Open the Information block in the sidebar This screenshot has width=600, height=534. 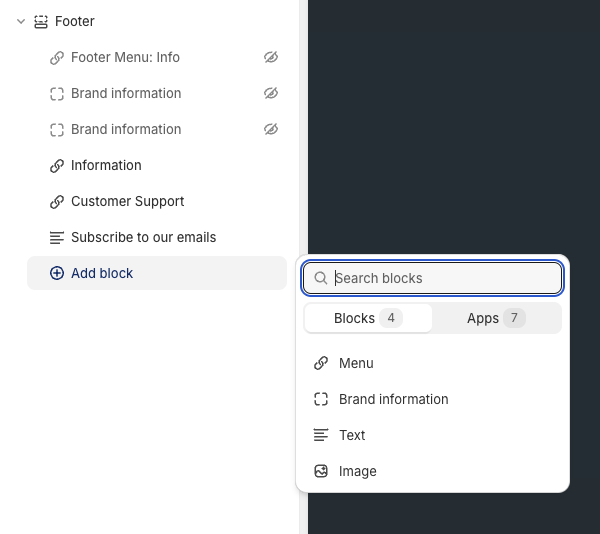coord(106,165)
